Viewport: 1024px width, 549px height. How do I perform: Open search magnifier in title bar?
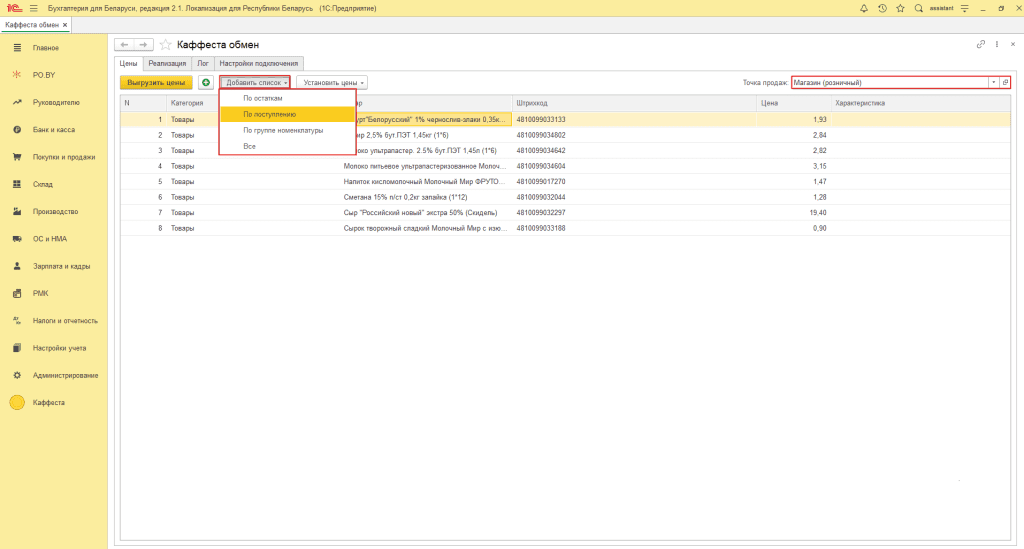919,8
